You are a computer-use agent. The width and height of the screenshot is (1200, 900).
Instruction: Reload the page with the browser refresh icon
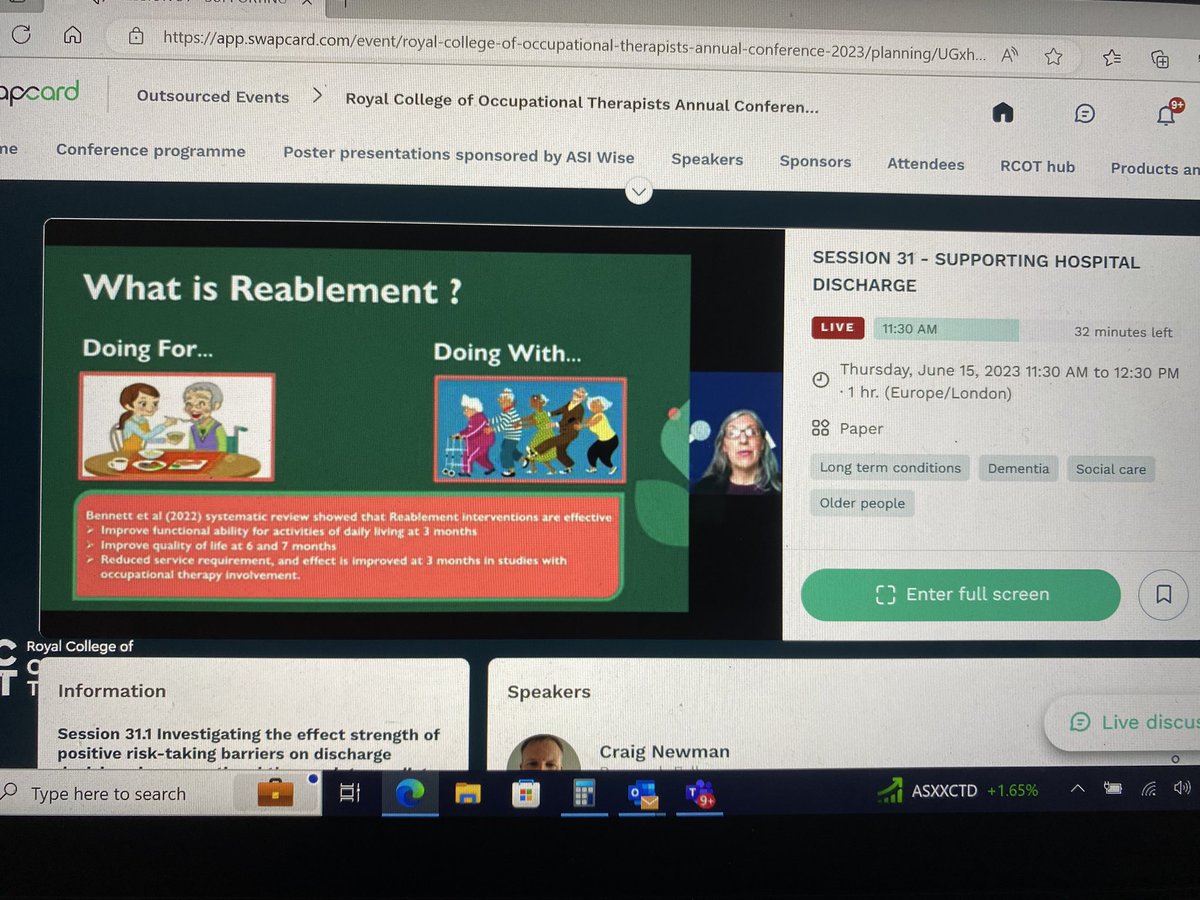(22, 34)
